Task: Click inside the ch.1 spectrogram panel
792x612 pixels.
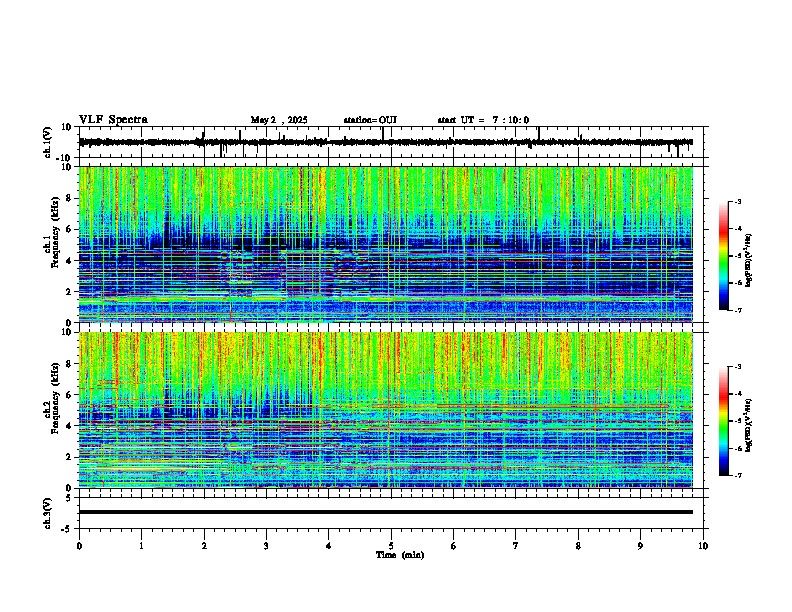Action: (x=386, y=244)
